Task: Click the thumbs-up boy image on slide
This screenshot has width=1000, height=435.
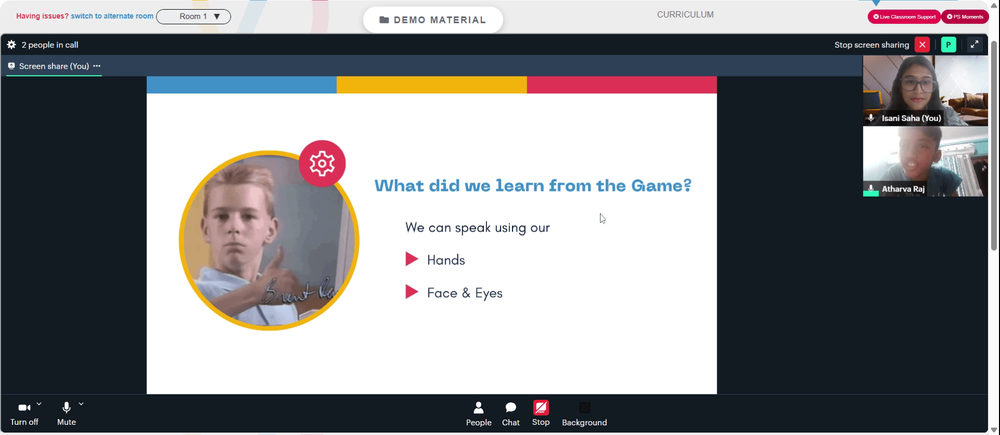Action: tap(269, 241)
